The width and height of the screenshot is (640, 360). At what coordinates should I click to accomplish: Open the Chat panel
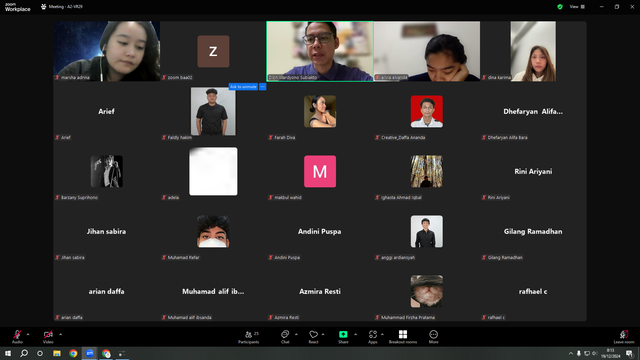click(x=285, y=337)
